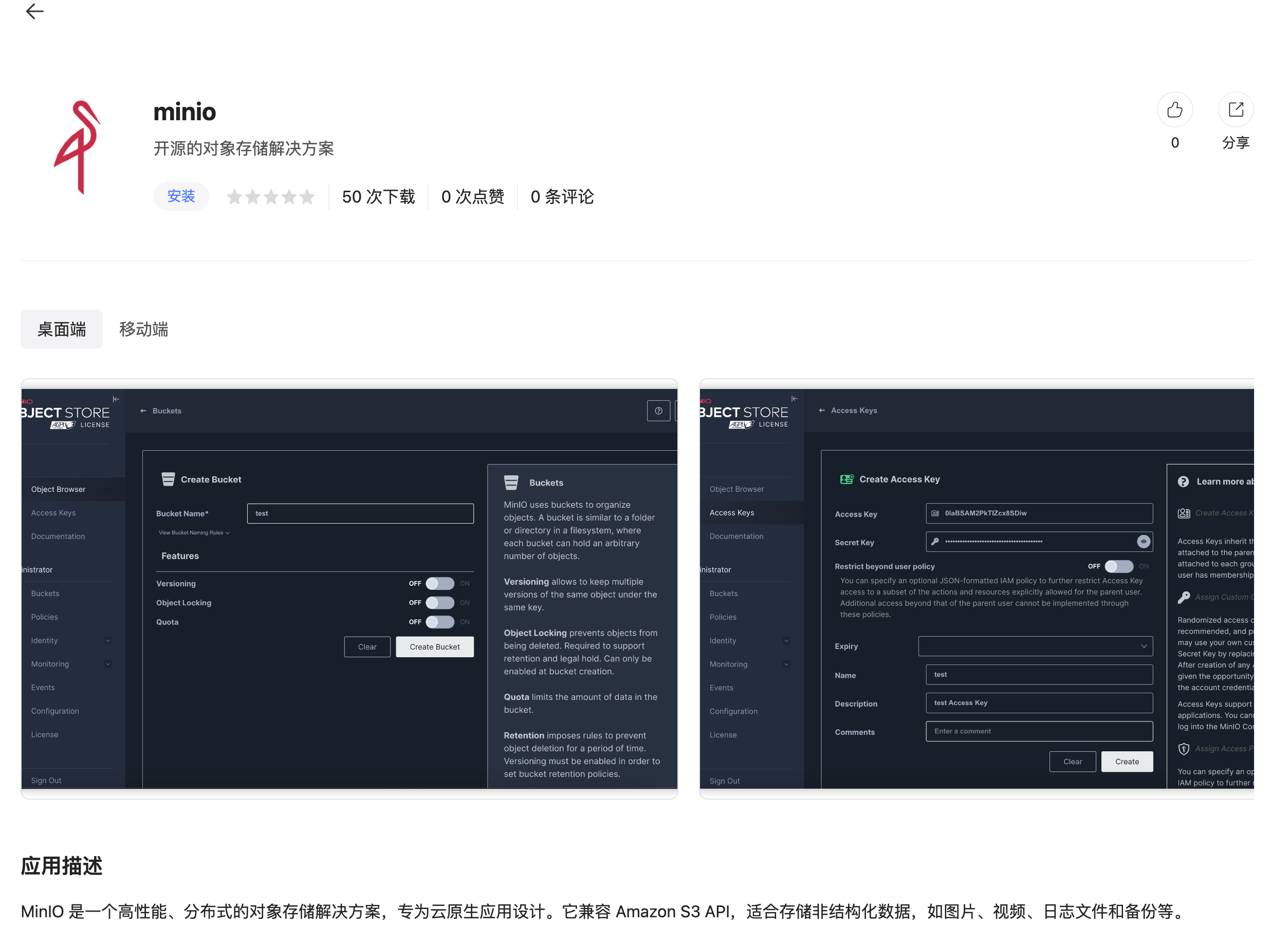This screenshot has height=926, width=1288.
Task: Toggle the Quota switch
Action: pos(440,622)
